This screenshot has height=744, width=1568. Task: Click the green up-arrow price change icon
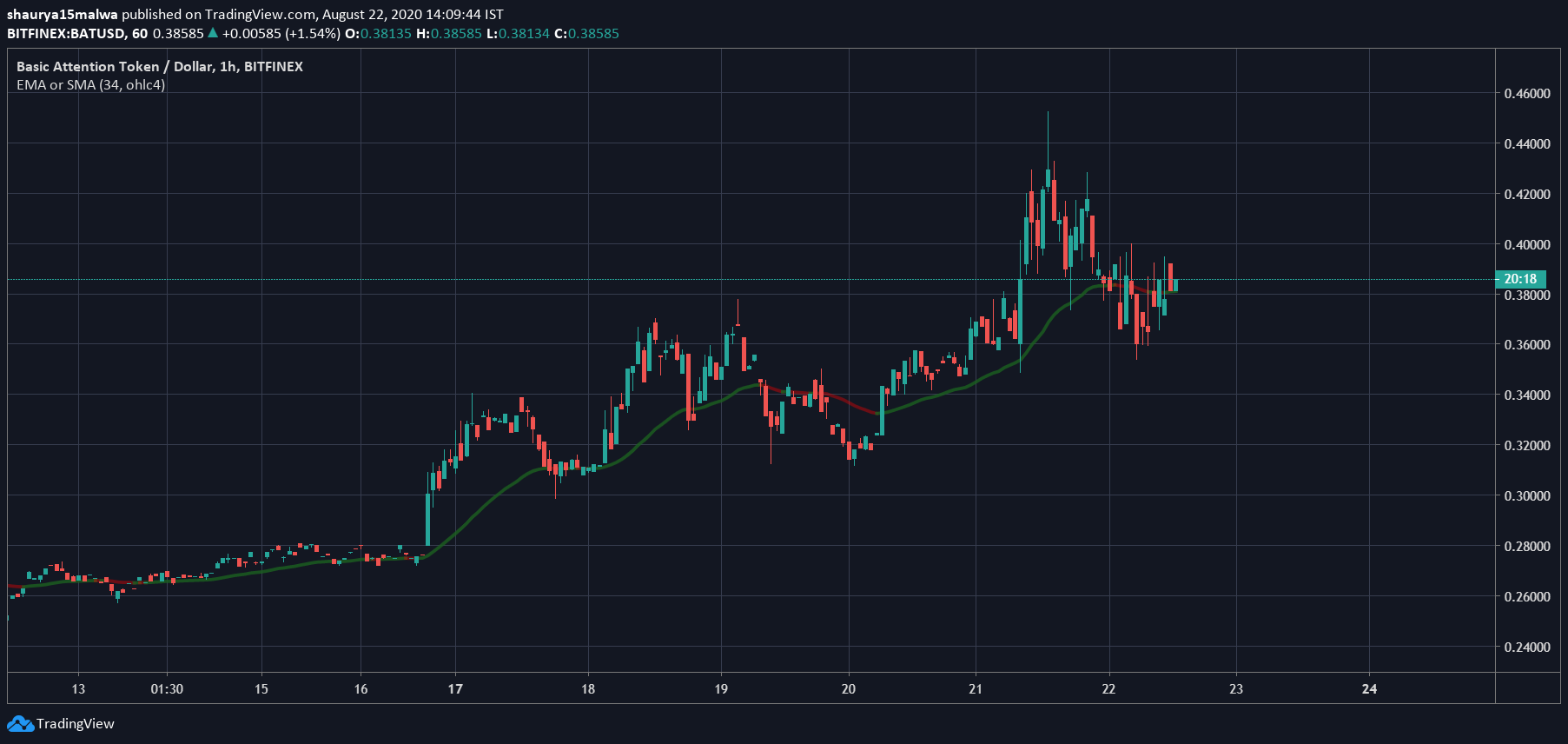tap(213, 33)
